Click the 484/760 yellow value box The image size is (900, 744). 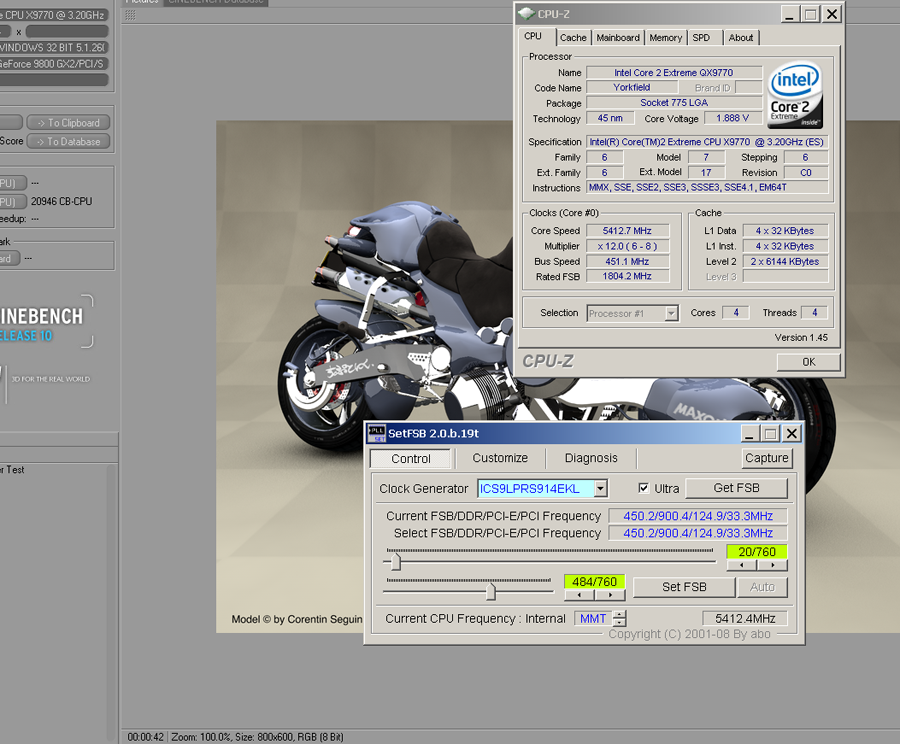[x=594, y=582]
